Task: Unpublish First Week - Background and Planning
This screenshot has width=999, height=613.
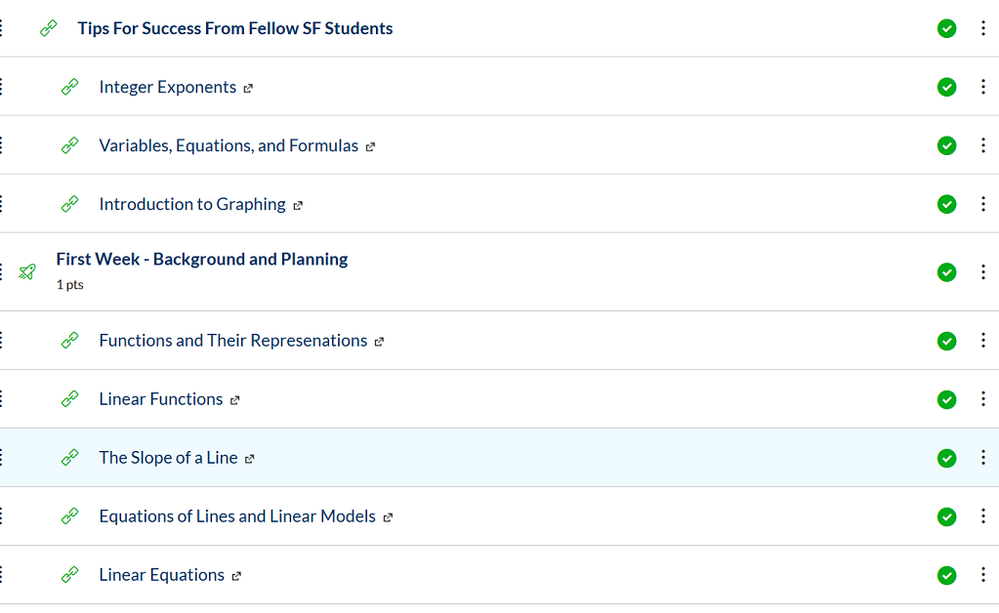Action: (947, 272)
